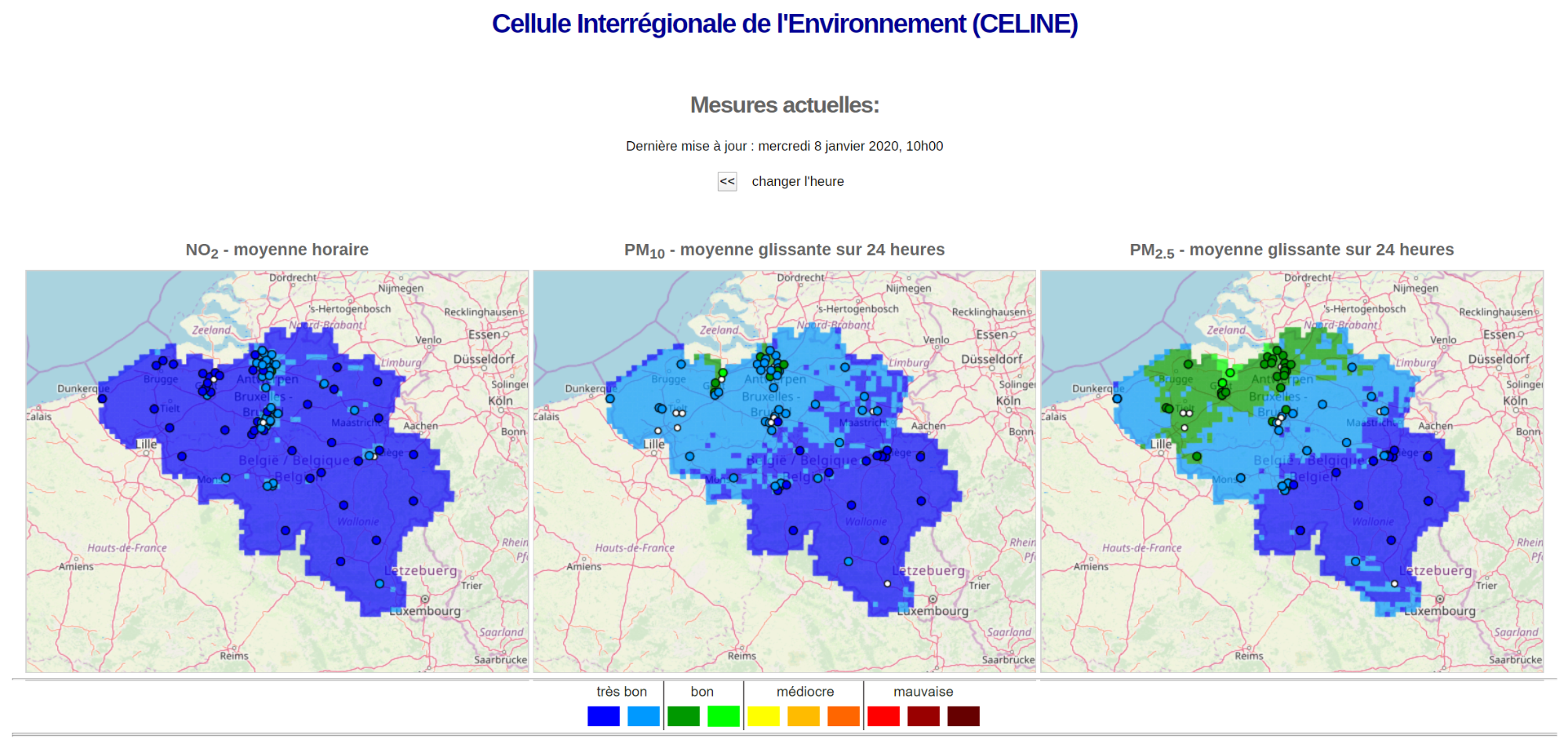This screenshot has height=738, width=1568.
Task: Click the bright green PM2.5 station marker
Action: (1230, 373)
